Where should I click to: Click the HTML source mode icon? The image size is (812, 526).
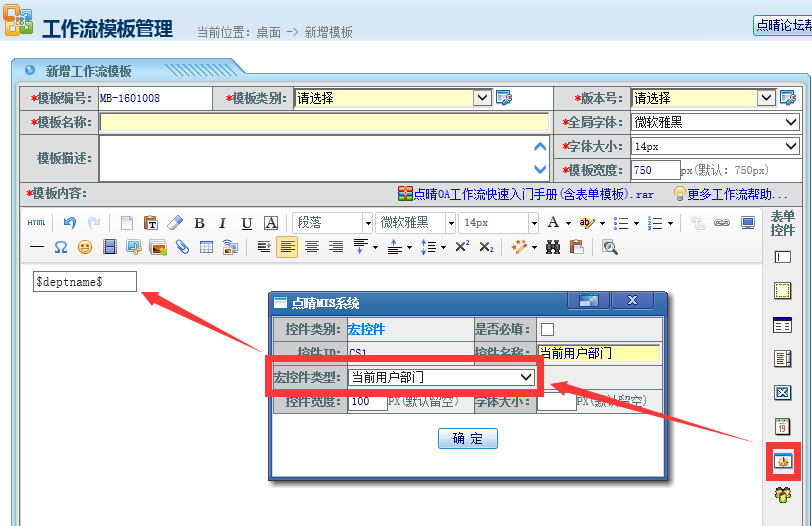(x=36, y=223)
